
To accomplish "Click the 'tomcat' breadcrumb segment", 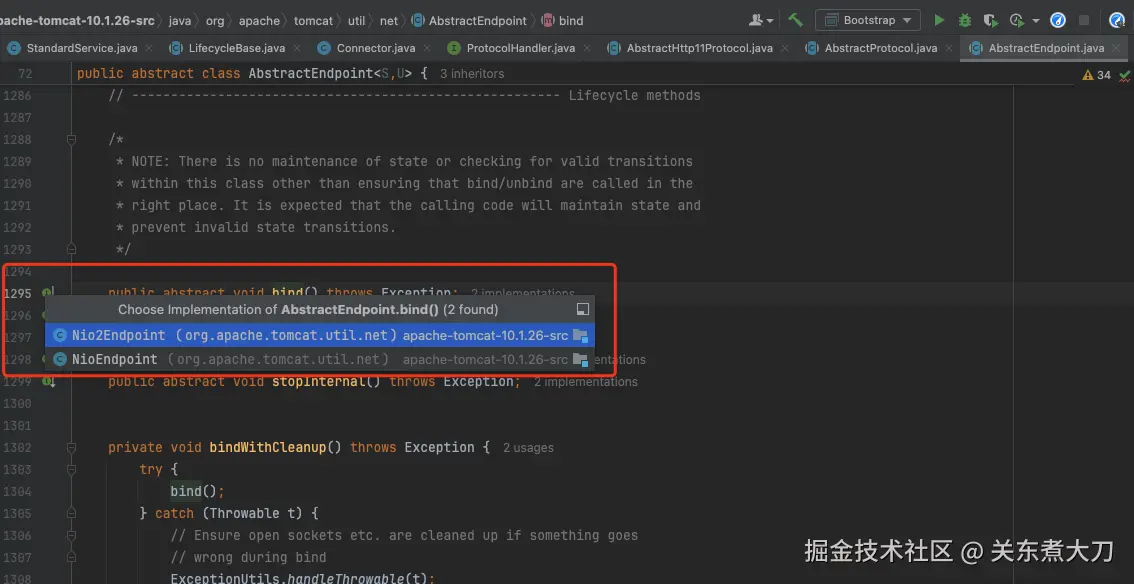I will (x=315, y=21).
